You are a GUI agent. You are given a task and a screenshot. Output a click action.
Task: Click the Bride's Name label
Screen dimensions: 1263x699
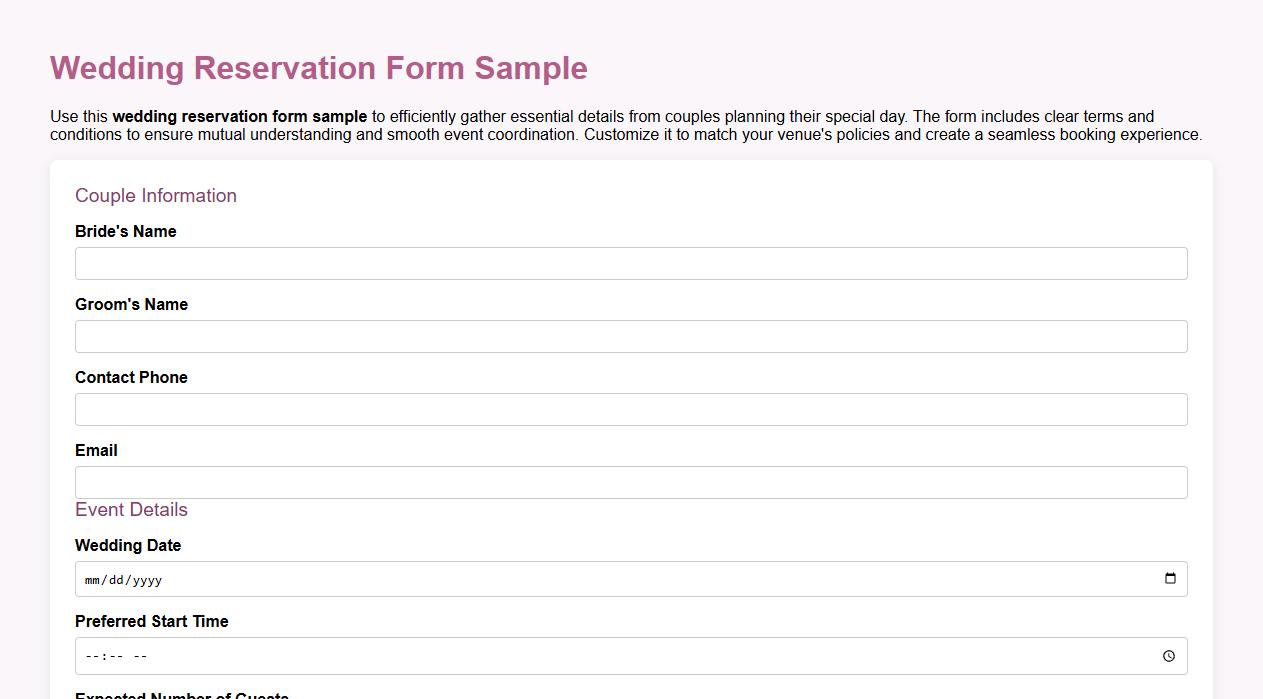tap(125, 231)
